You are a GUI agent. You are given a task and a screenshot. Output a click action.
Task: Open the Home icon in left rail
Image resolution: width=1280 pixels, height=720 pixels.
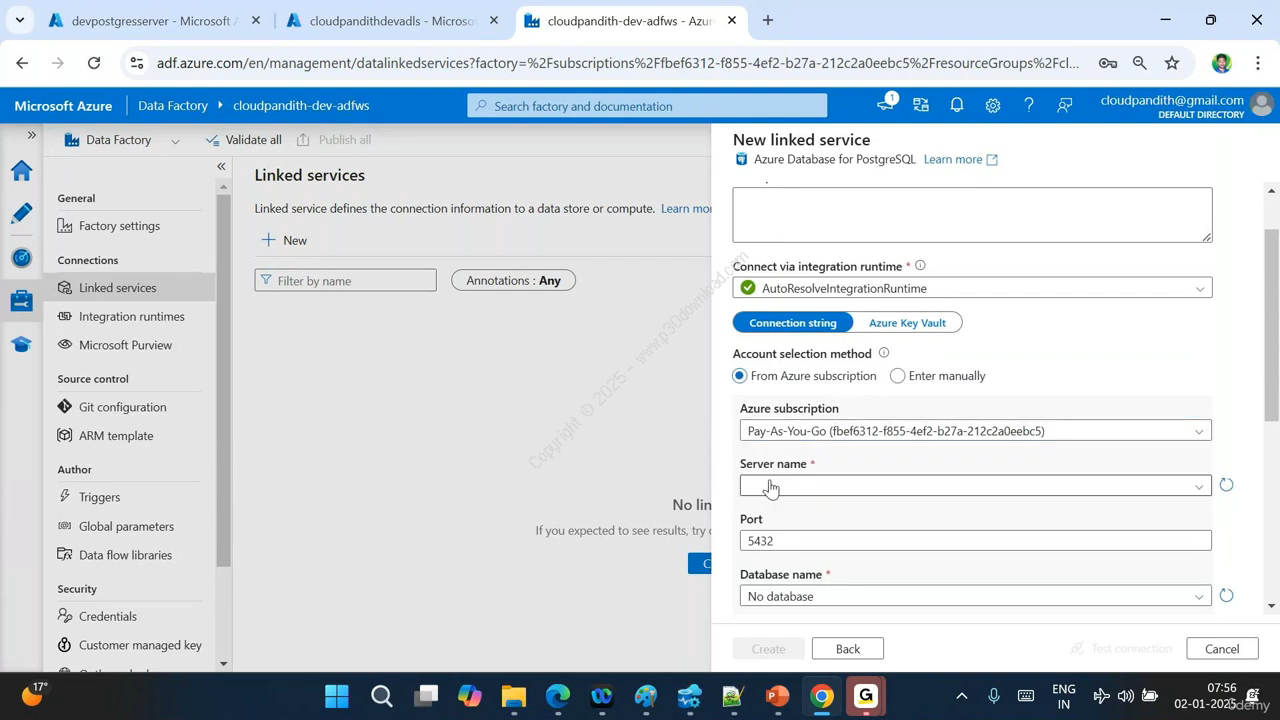(x=21, y=171)
